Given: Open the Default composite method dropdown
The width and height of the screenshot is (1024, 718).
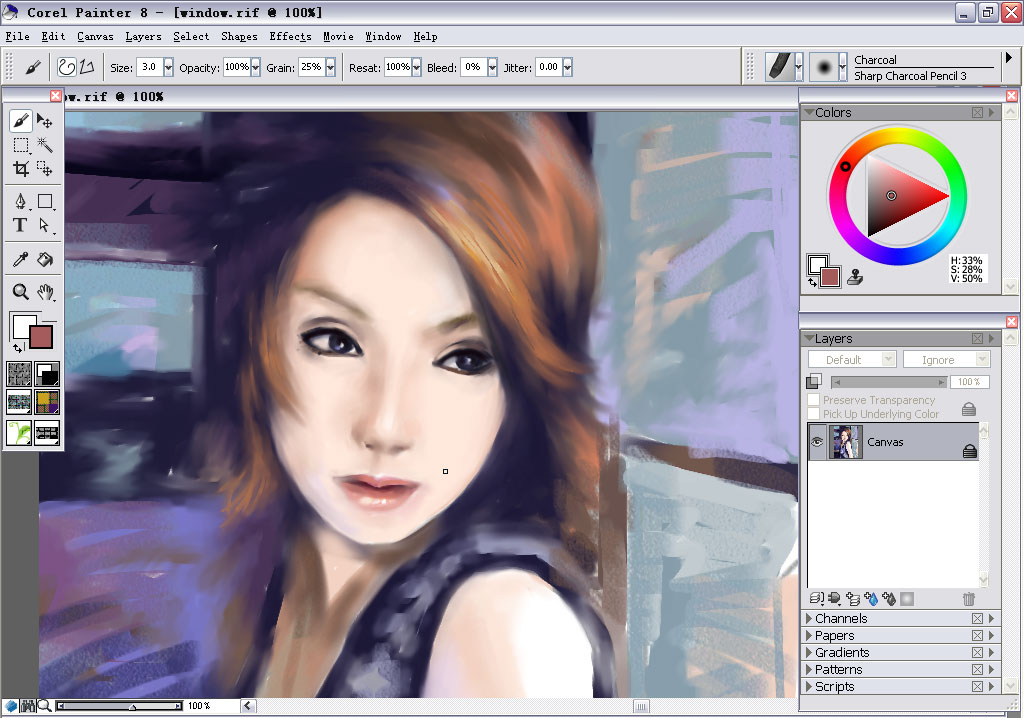Looking at the screenshot, I should pos(852,359).
